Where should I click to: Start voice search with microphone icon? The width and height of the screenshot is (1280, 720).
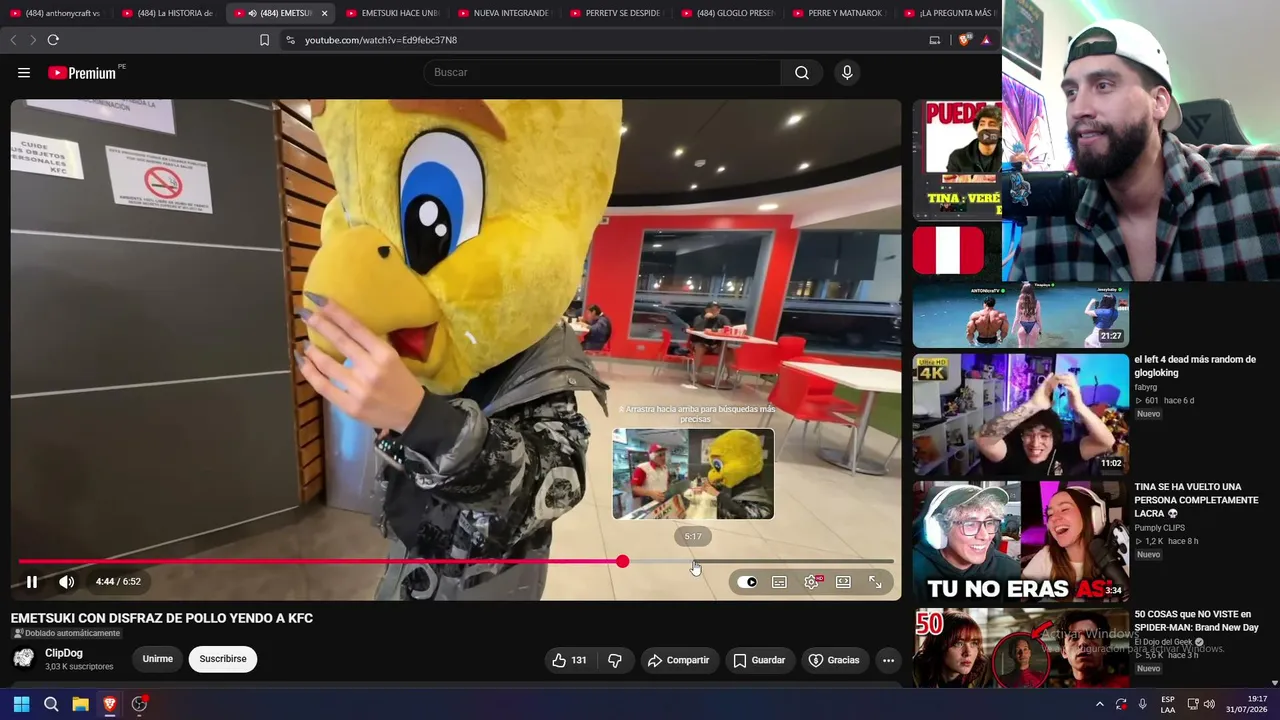click(x=847, y=72)
